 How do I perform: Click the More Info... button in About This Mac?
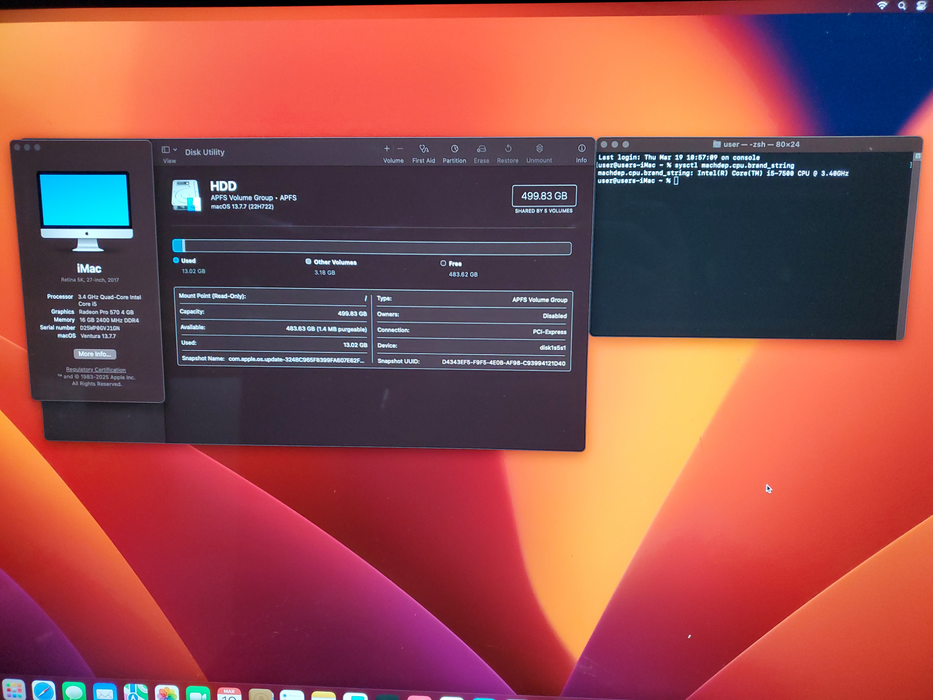click(x=95, y=354)
